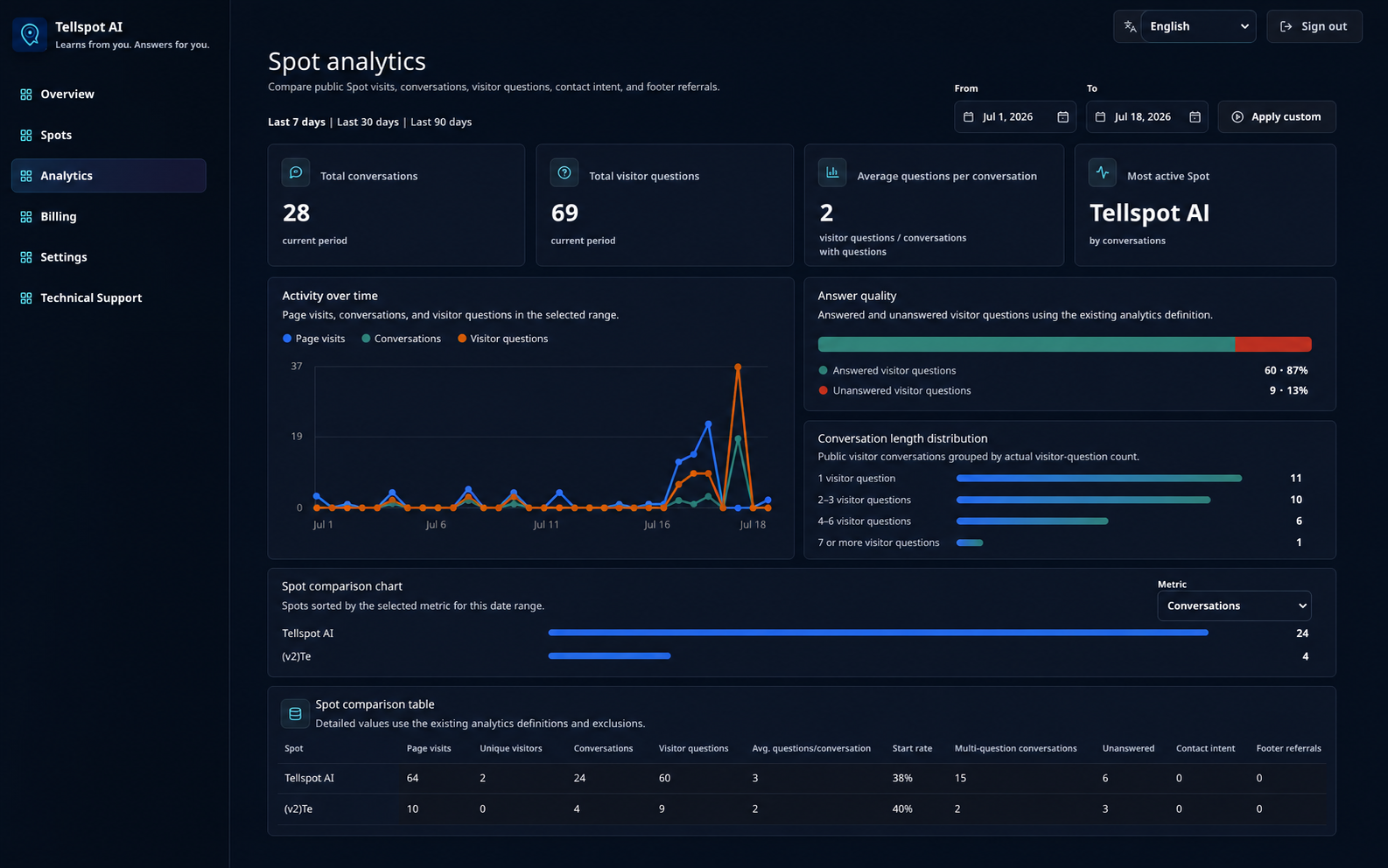The image size is (1388, 868).
Task: Click the language translate icon
Action: coord(1131,26)
